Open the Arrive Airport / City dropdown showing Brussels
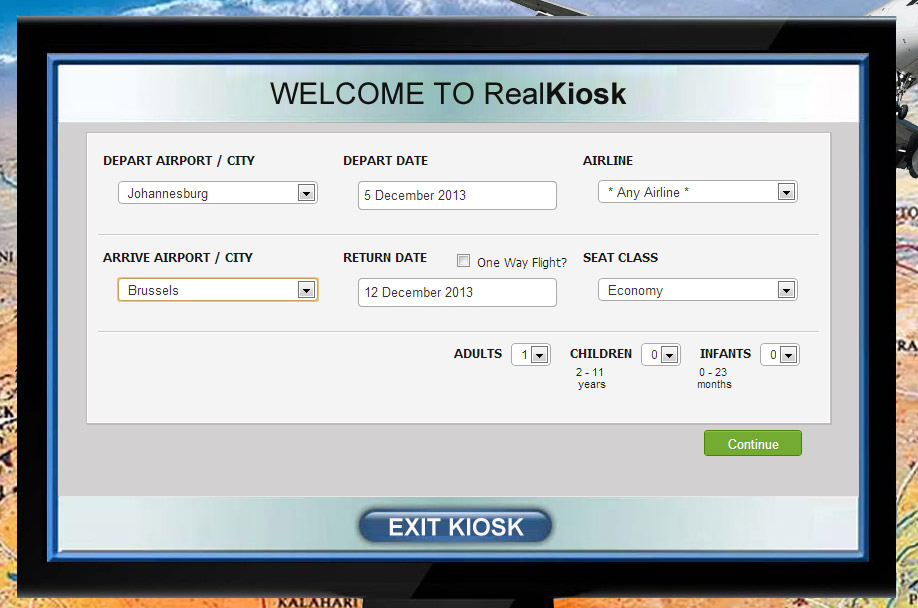The height and width of the screenshot is (608, 918). [218, 290]
